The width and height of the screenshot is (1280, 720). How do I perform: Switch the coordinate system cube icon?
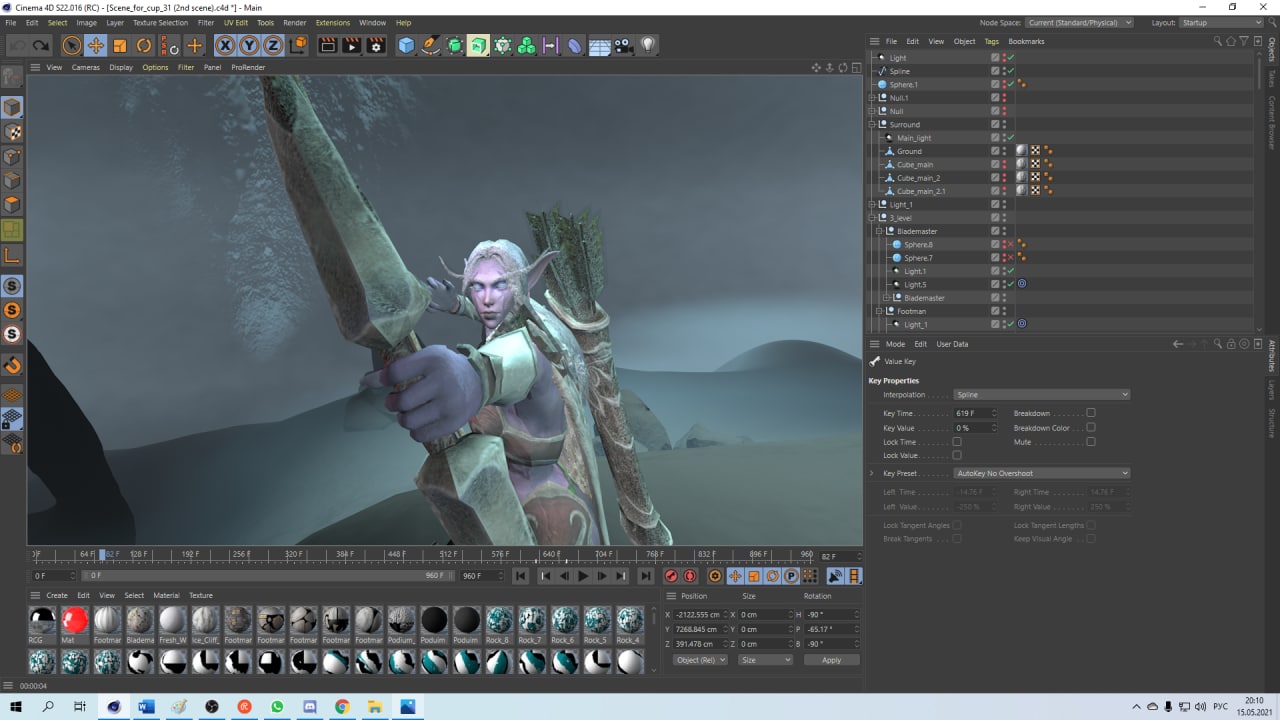point(298,45)
